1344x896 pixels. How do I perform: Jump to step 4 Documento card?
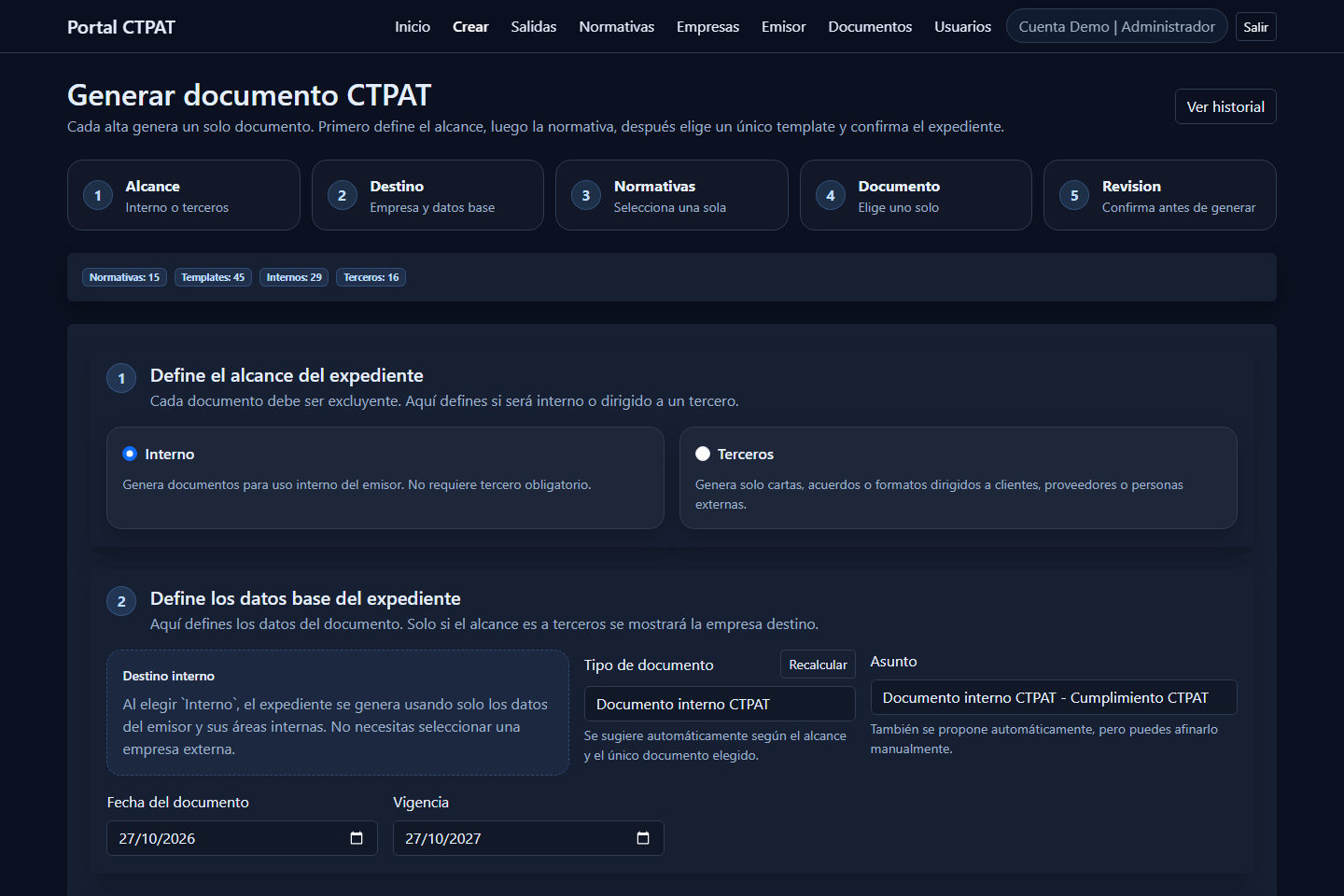click(916, 195)
